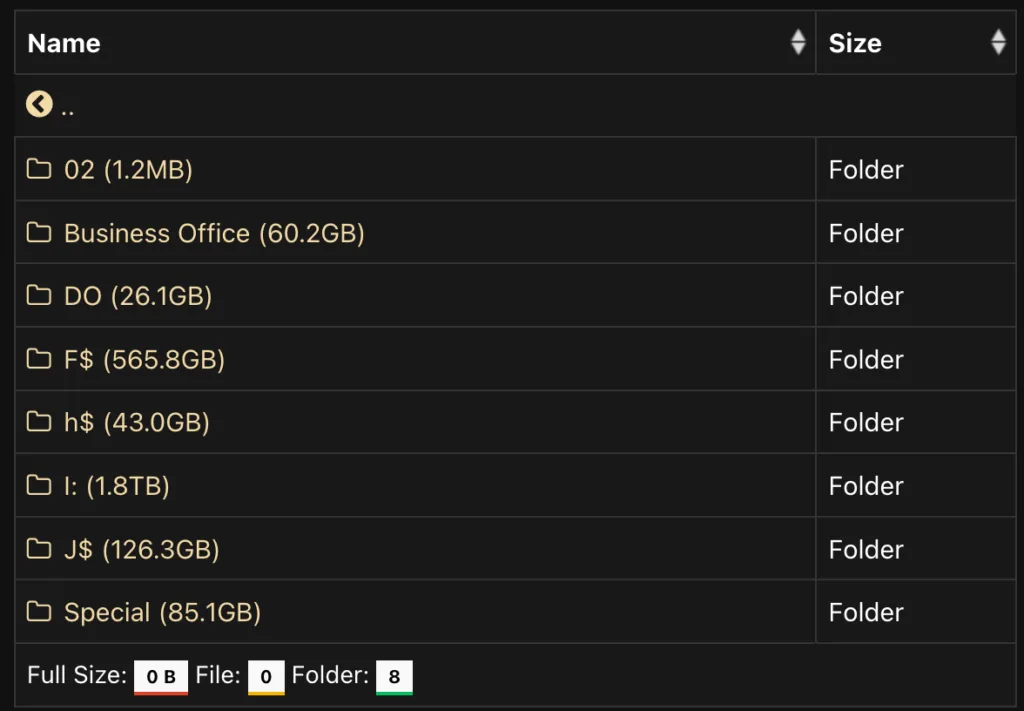
Task: Open the J$ (126.3GB) folder
Action: point(142,550)
